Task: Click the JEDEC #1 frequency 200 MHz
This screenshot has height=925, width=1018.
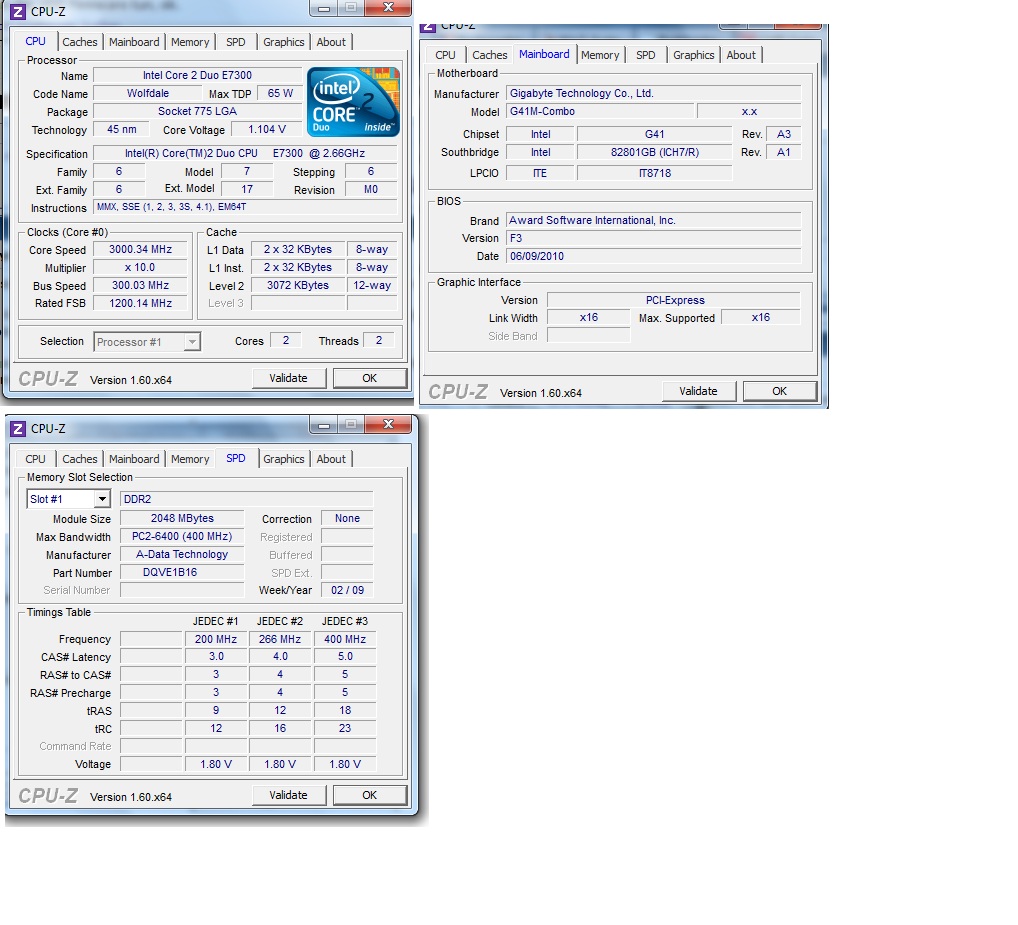Action: click(x=216, y=639)
